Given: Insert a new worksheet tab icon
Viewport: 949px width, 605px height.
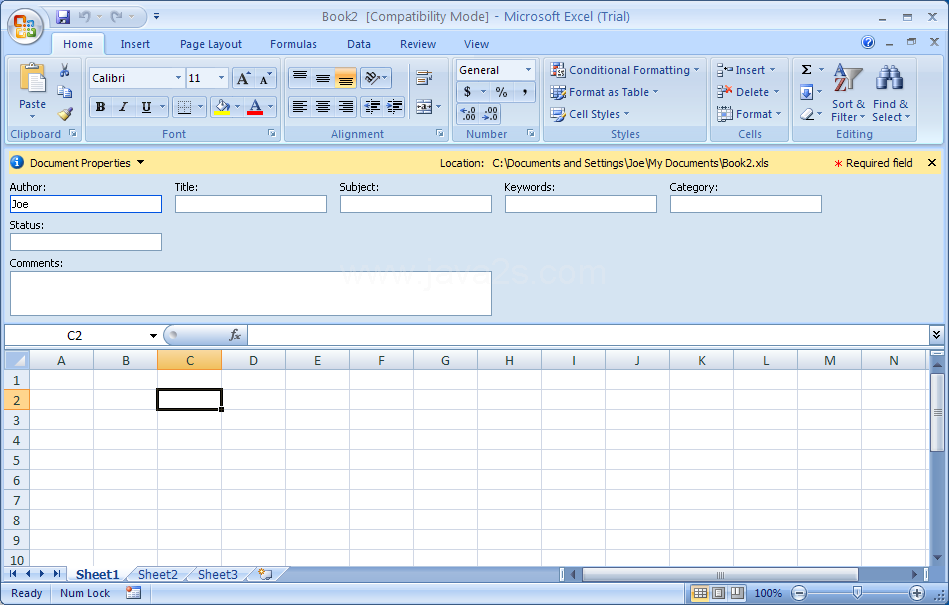Looking at the screenshot, I should click(x=265, y=574).
